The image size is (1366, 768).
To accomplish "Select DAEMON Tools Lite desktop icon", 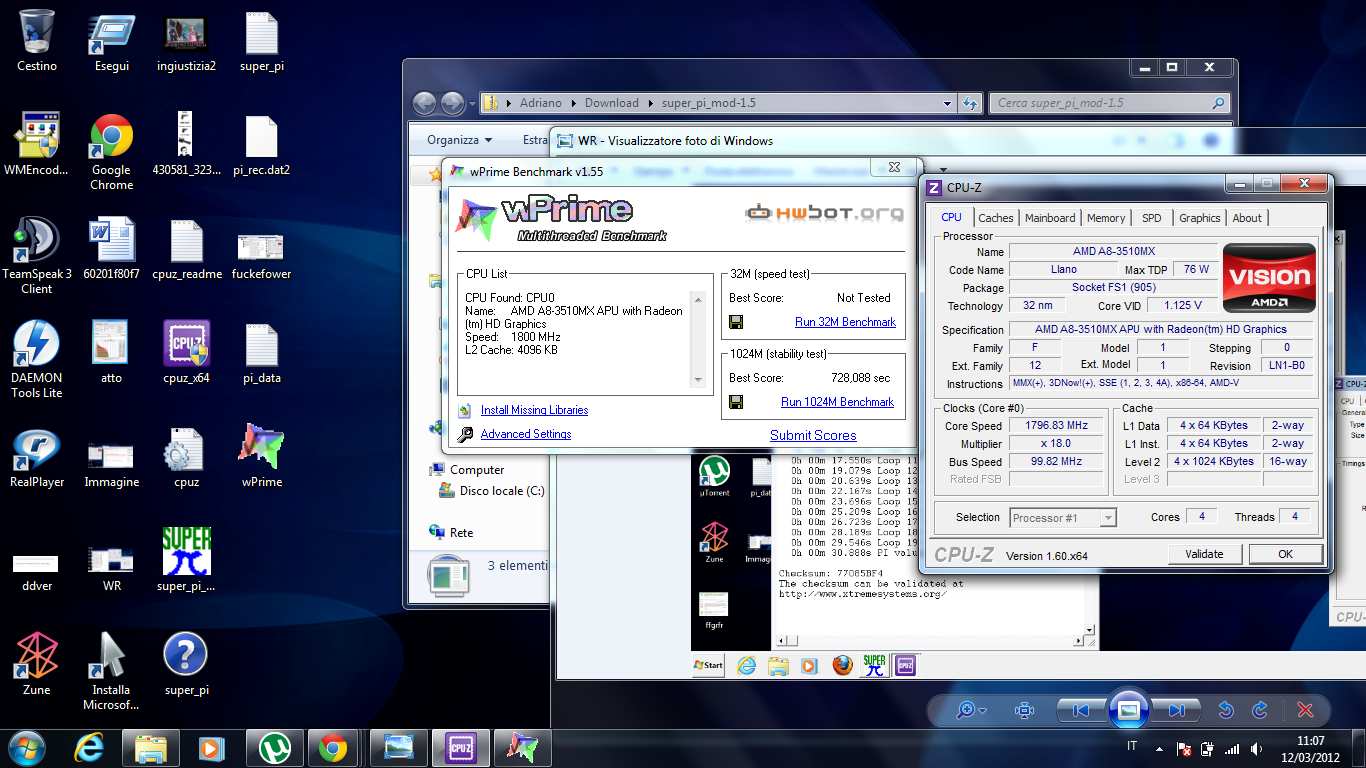I will point(37,359).
